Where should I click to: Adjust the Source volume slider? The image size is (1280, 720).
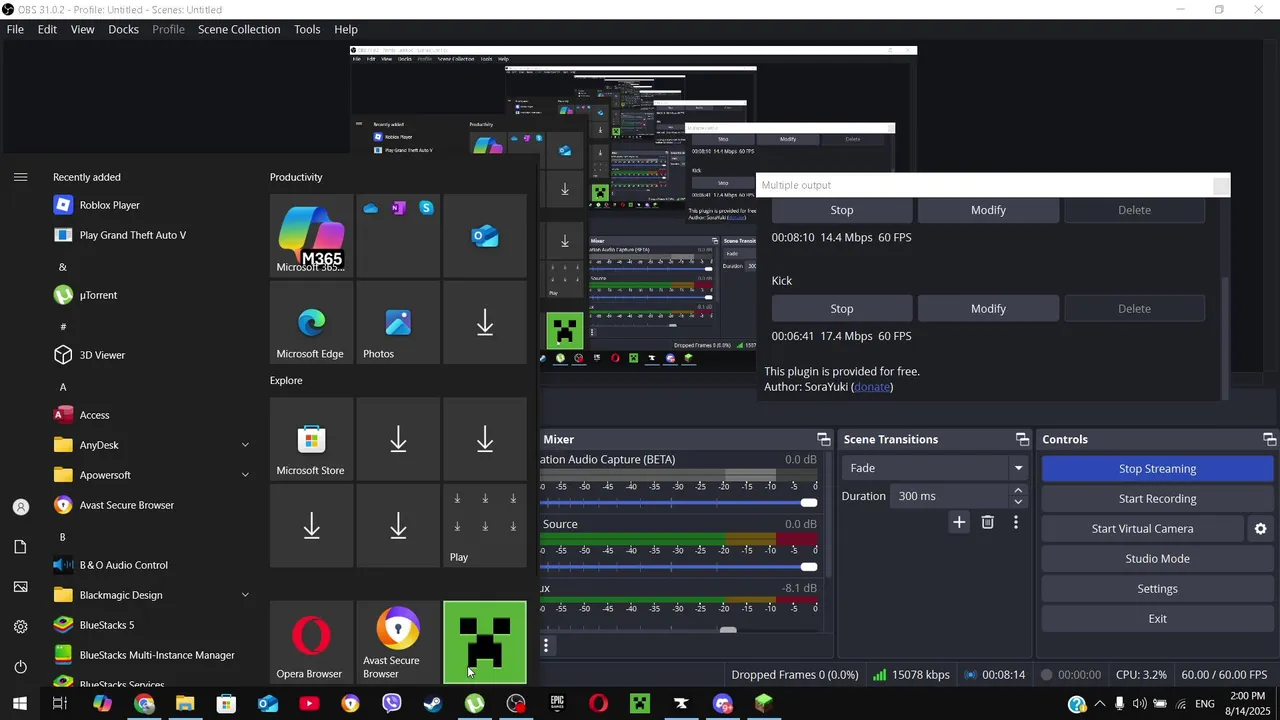point(809,567)
